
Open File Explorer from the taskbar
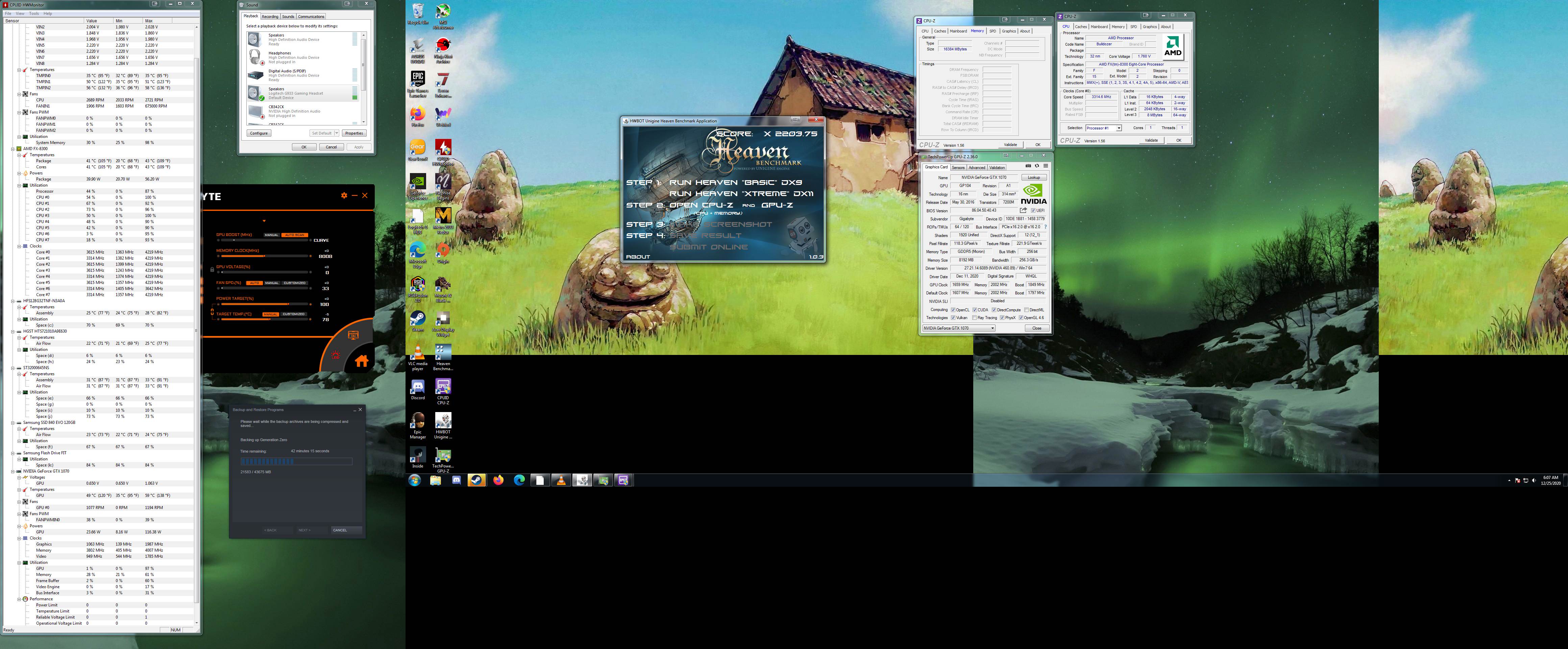(x=435, y=480)
